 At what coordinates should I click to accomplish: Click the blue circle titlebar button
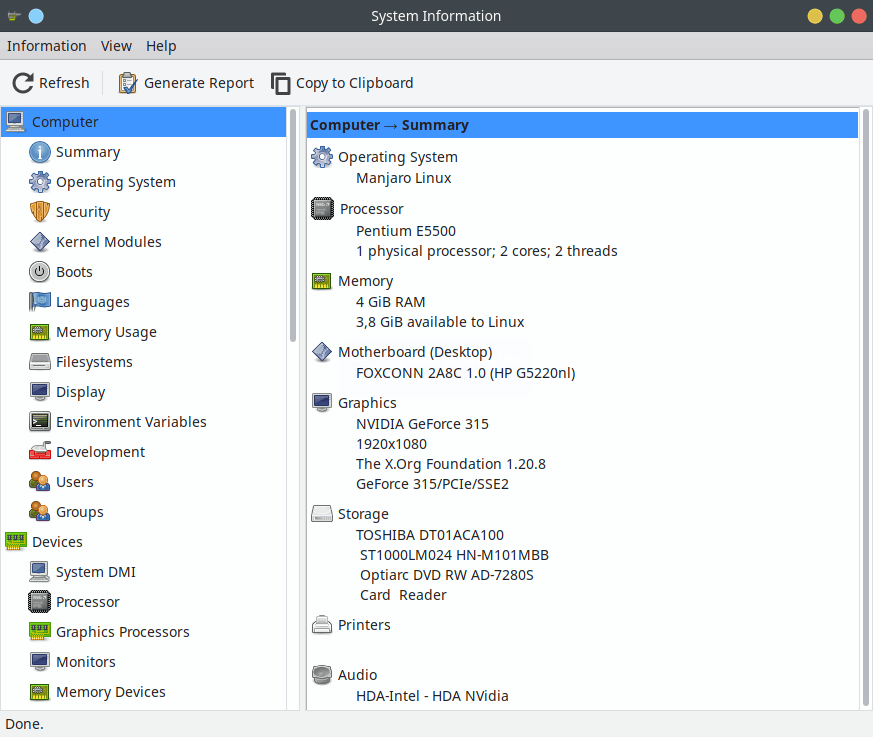pos(36,16)
